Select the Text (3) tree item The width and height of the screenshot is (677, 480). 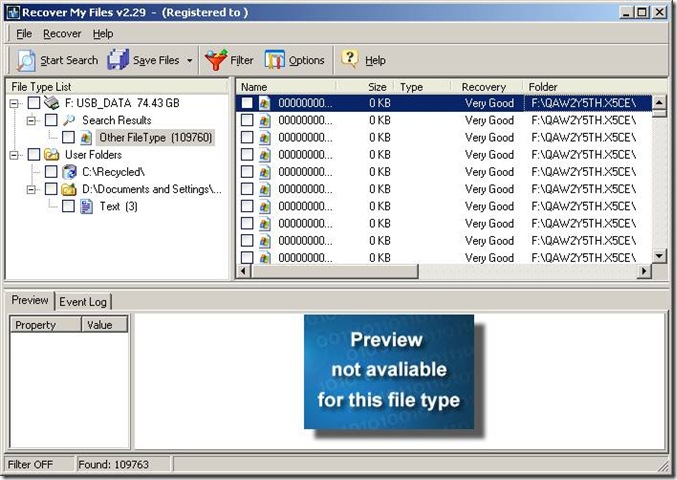[118, 206]
